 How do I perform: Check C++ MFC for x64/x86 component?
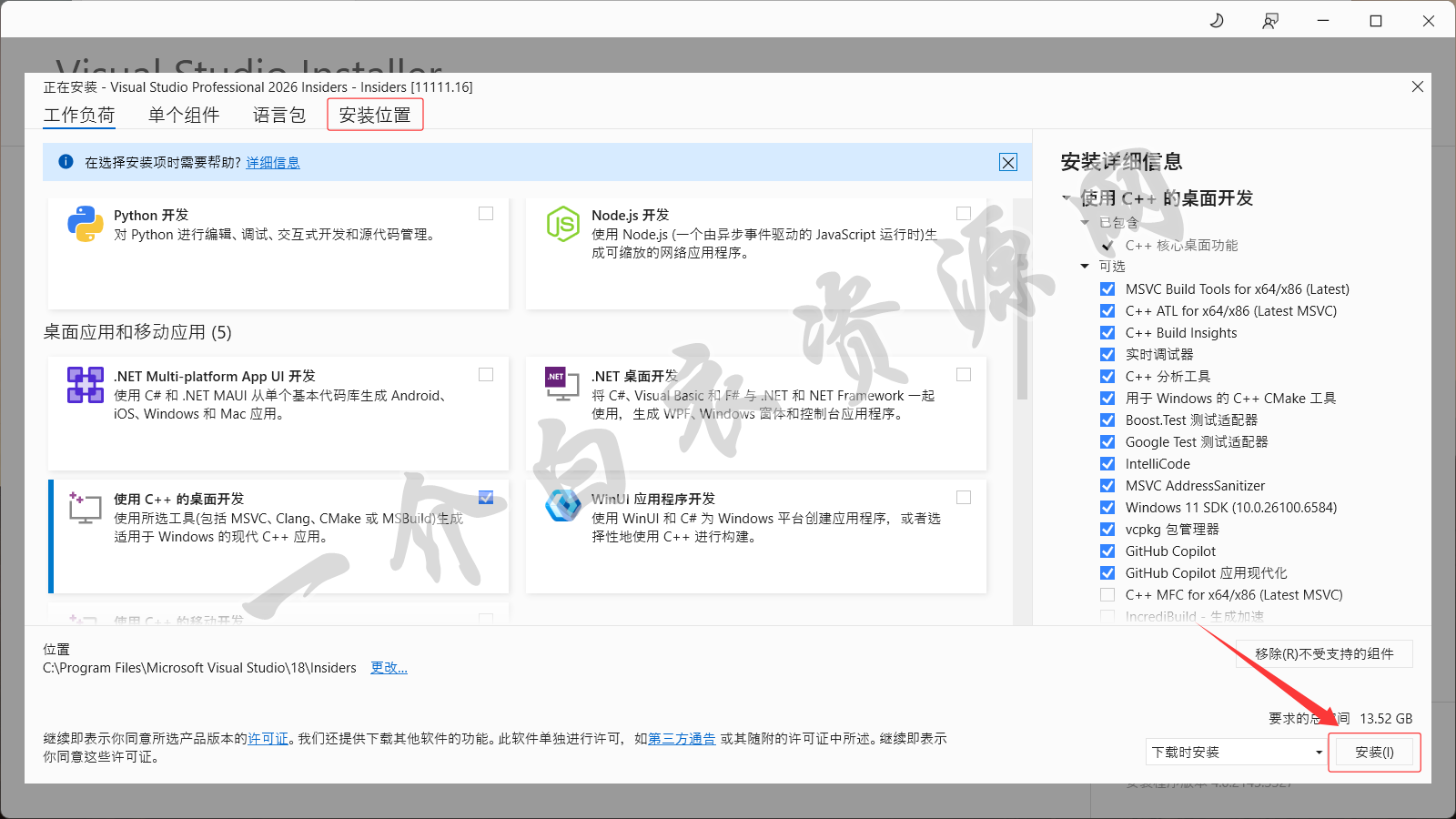1107,595
